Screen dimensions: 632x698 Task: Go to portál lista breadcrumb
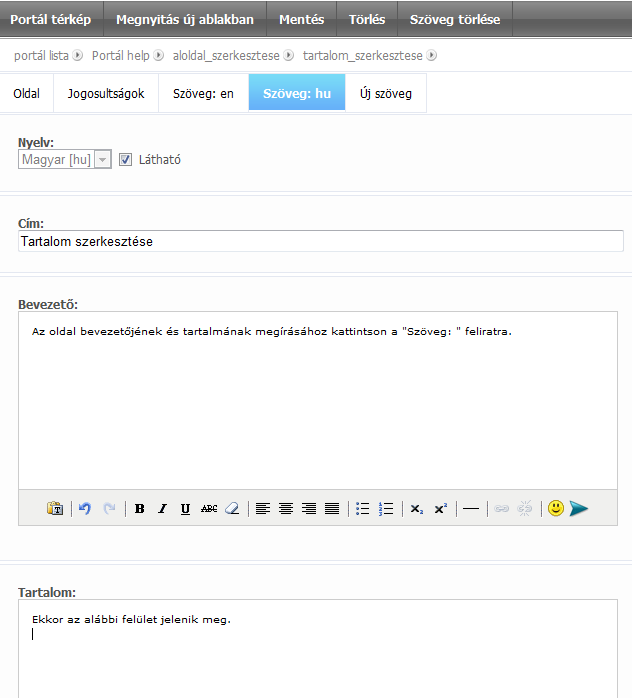pyautogui.click(x=41, y=56)
